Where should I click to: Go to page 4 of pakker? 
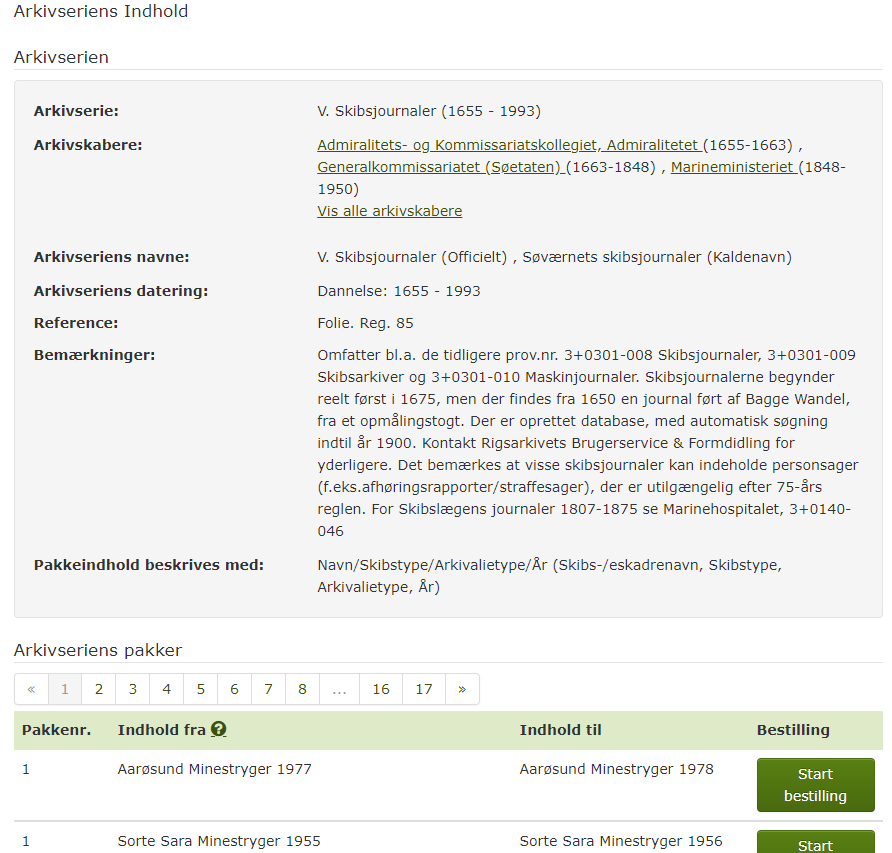tap(167, 689)
